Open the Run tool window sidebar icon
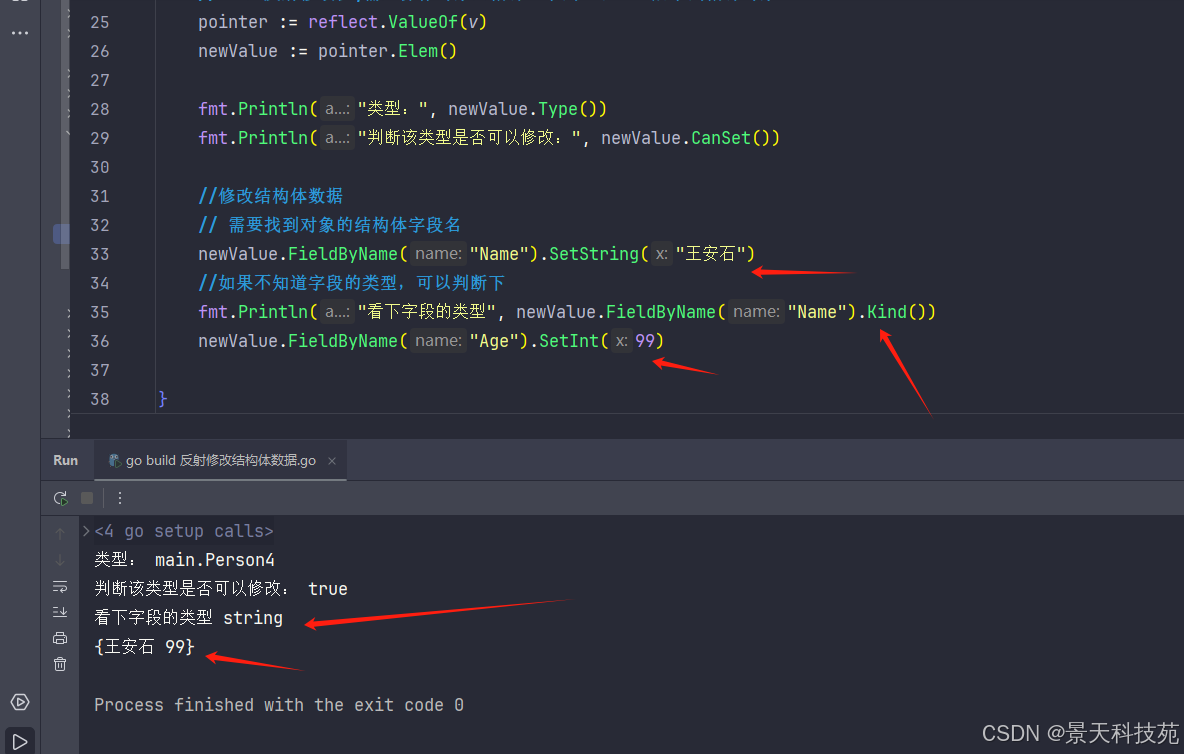Viewport: 1184px width, 754px height. 20,742
